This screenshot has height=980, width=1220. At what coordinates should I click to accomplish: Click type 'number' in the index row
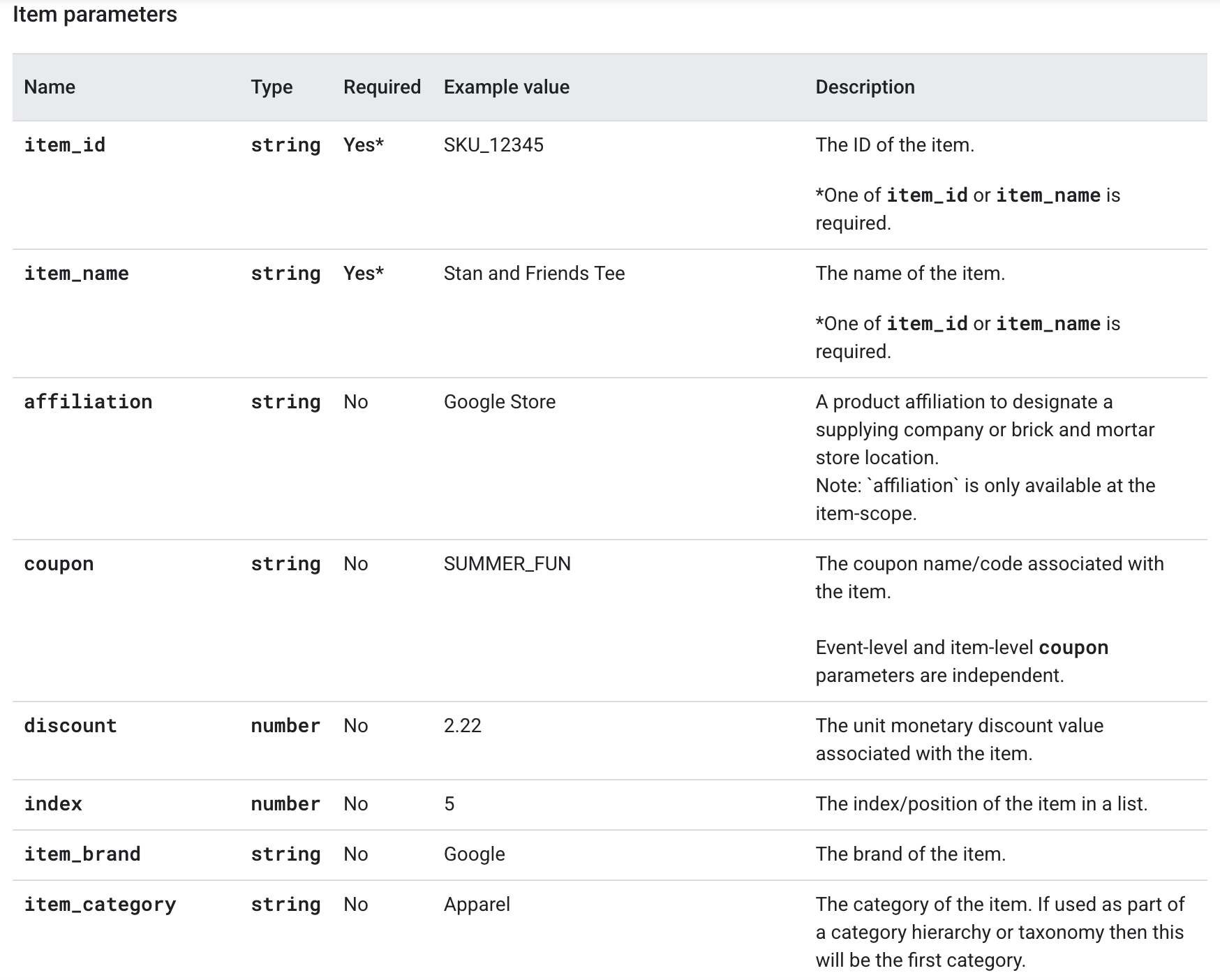point(285,803)
